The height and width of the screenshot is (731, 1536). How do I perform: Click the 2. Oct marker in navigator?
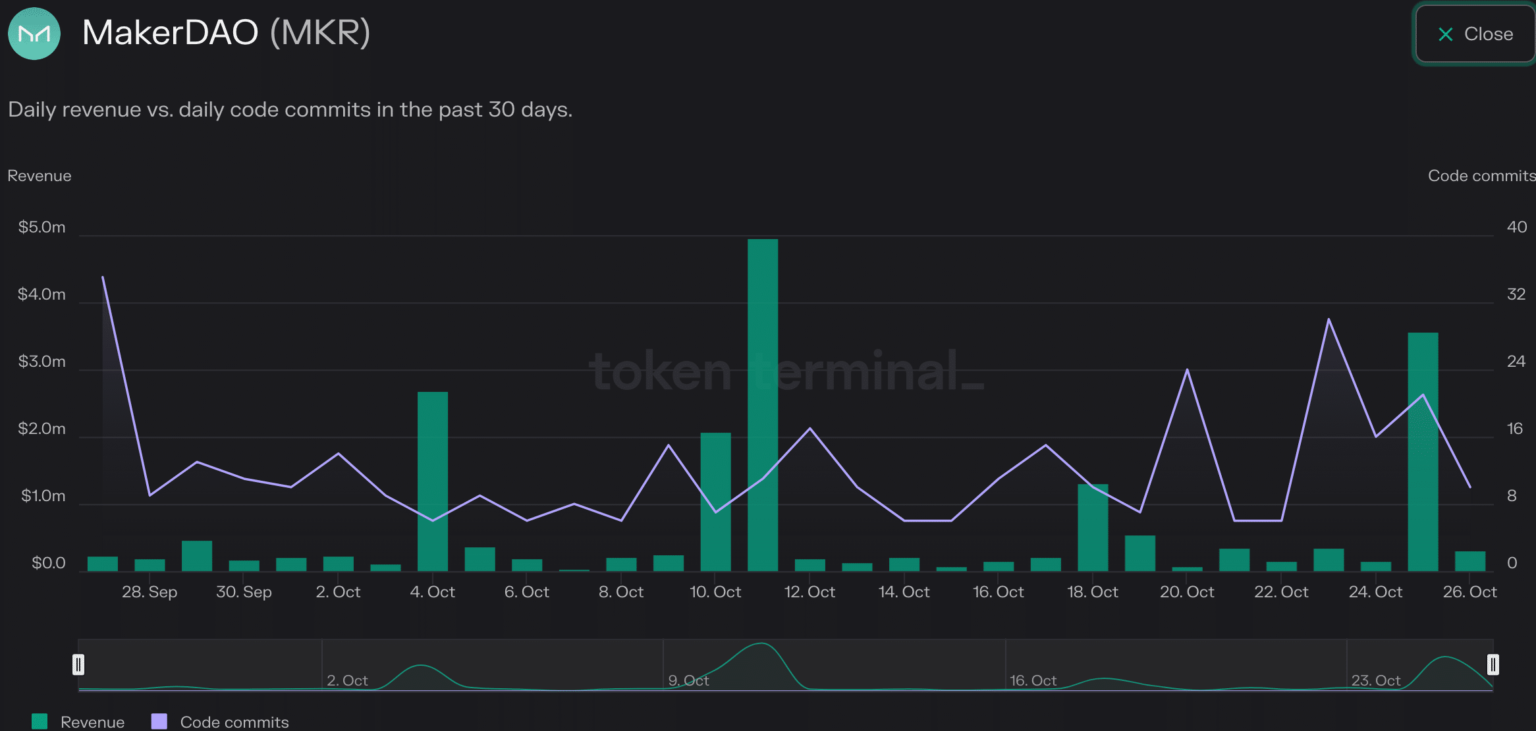[x=347, y=680]
